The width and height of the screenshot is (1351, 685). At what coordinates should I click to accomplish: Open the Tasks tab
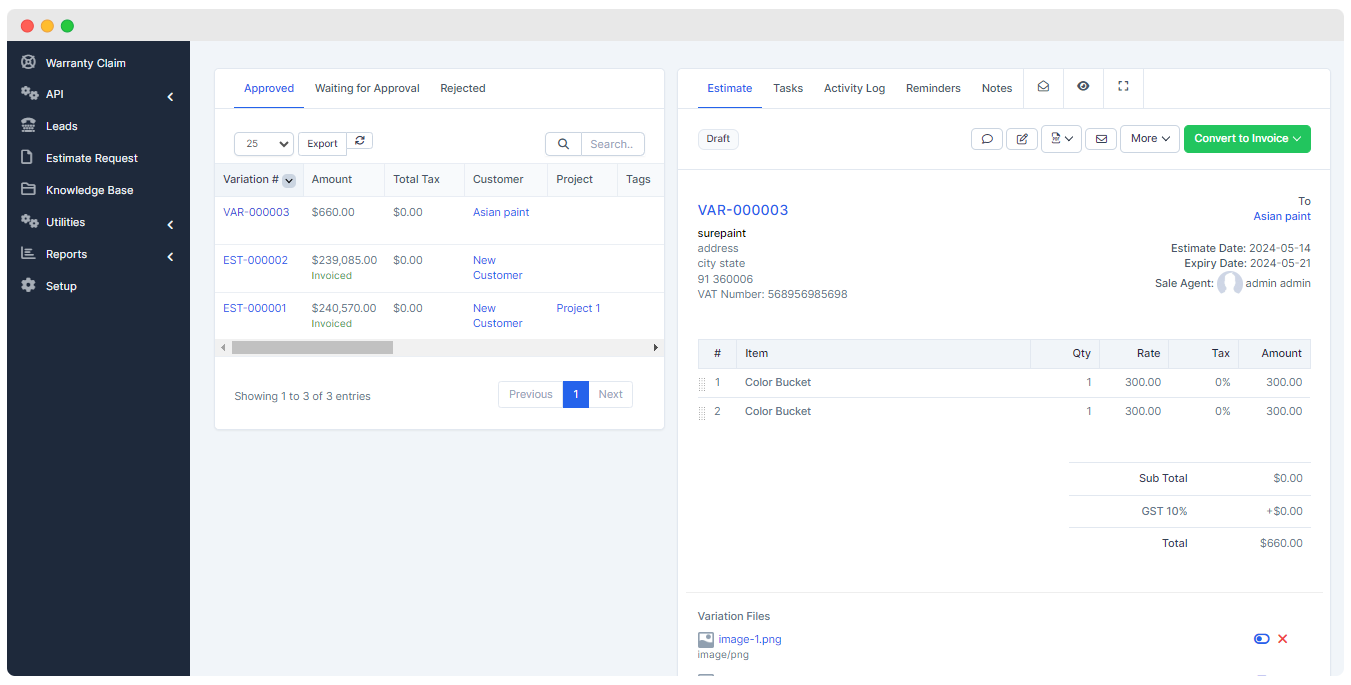(x=788, y=88)
